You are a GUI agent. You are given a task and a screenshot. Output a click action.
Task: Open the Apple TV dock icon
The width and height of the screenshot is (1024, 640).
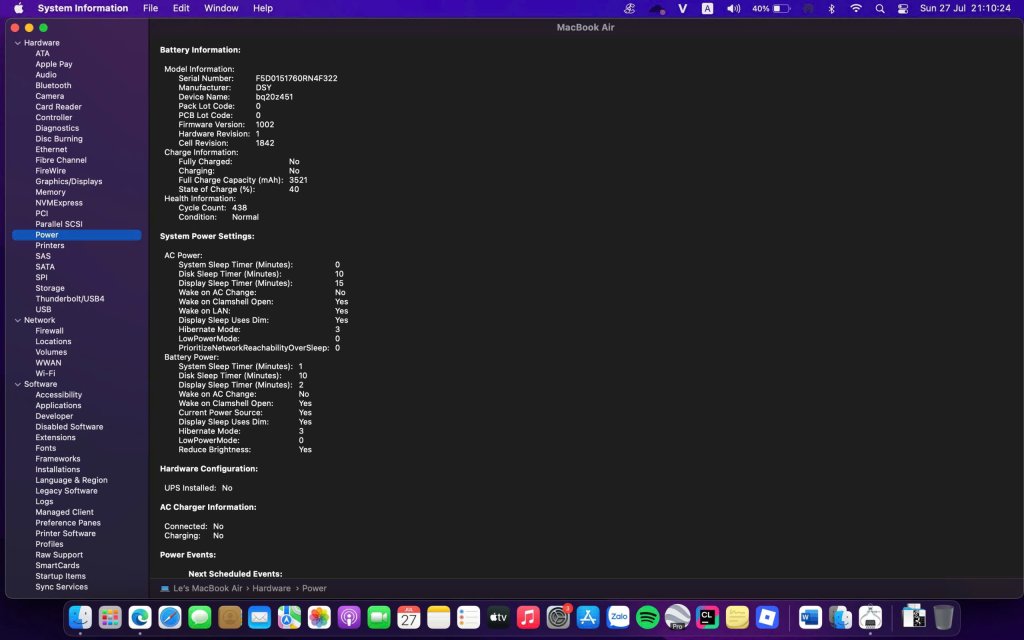click(498, 617)
